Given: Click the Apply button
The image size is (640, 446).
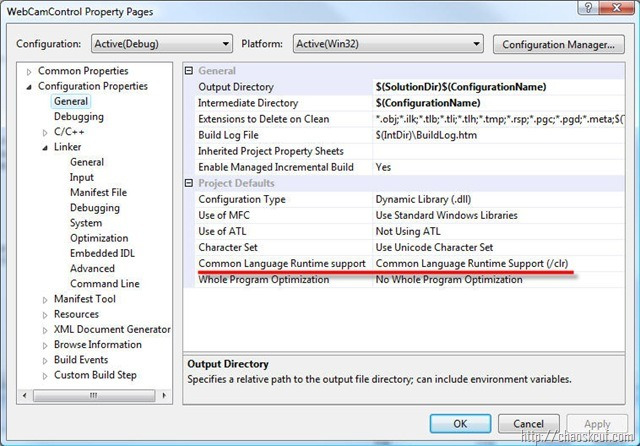Looking at the screenshot, I should click(x=597, y=424).
